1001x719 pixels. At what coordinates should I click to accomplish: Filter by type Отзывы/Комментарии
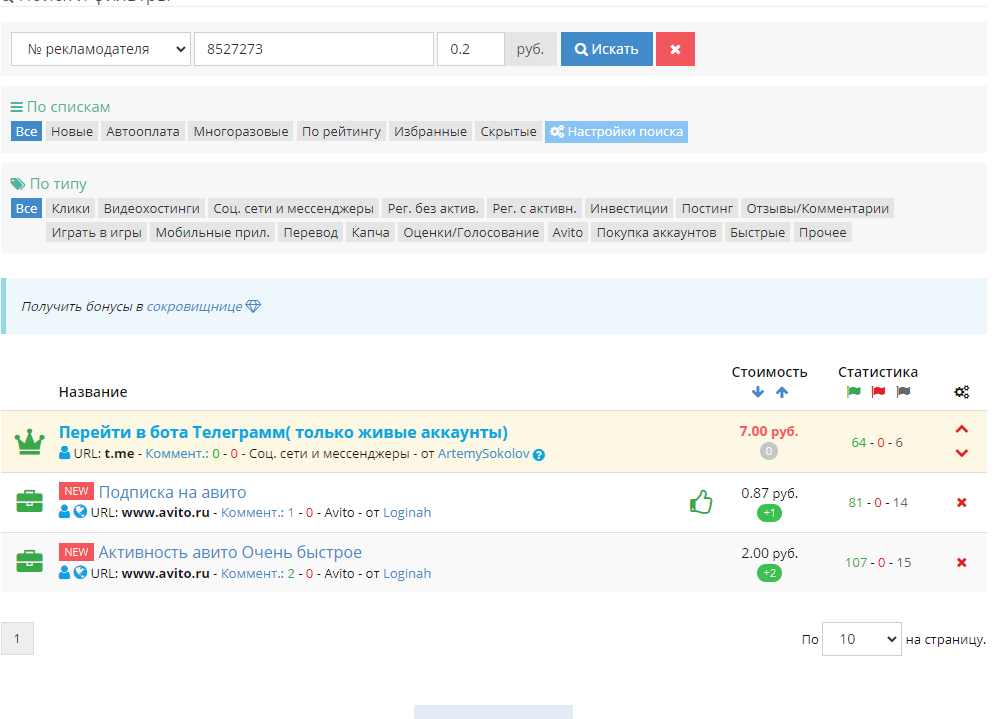click(x=818, y=208)
